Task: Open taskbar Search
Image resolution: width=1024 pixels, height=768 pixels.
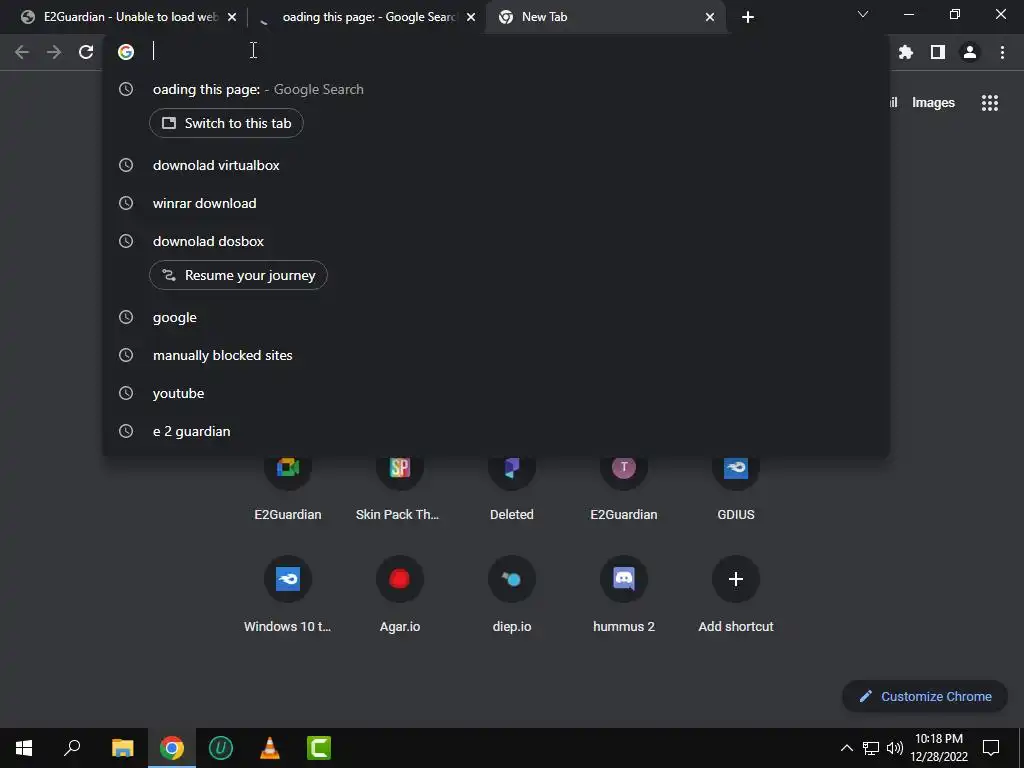Action: tap(72, 748)
